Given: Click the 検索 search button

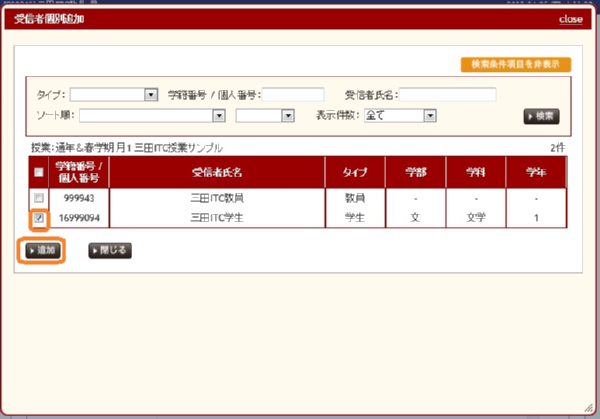Looking at the screenshot, I should [541, 116].
